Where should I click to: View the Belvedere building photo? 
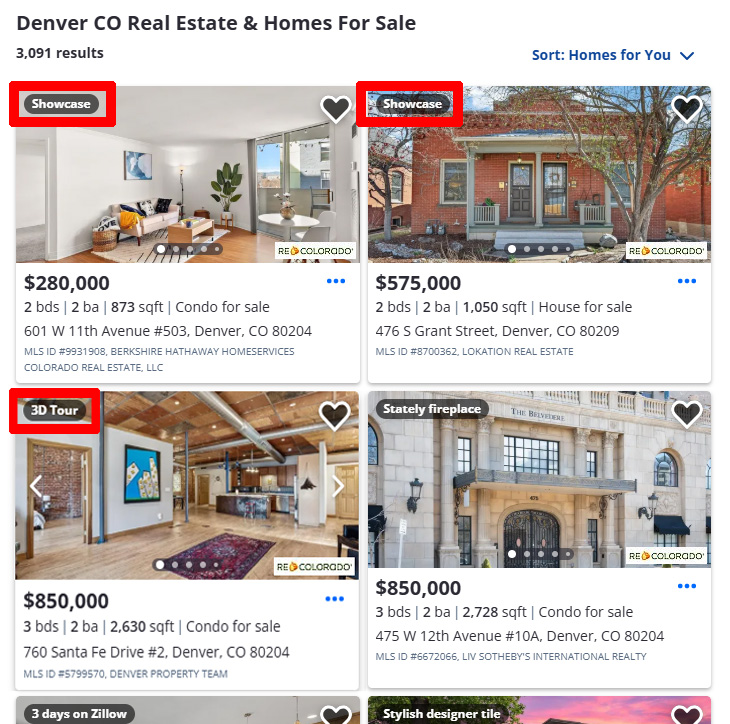[x=539, y=480]
